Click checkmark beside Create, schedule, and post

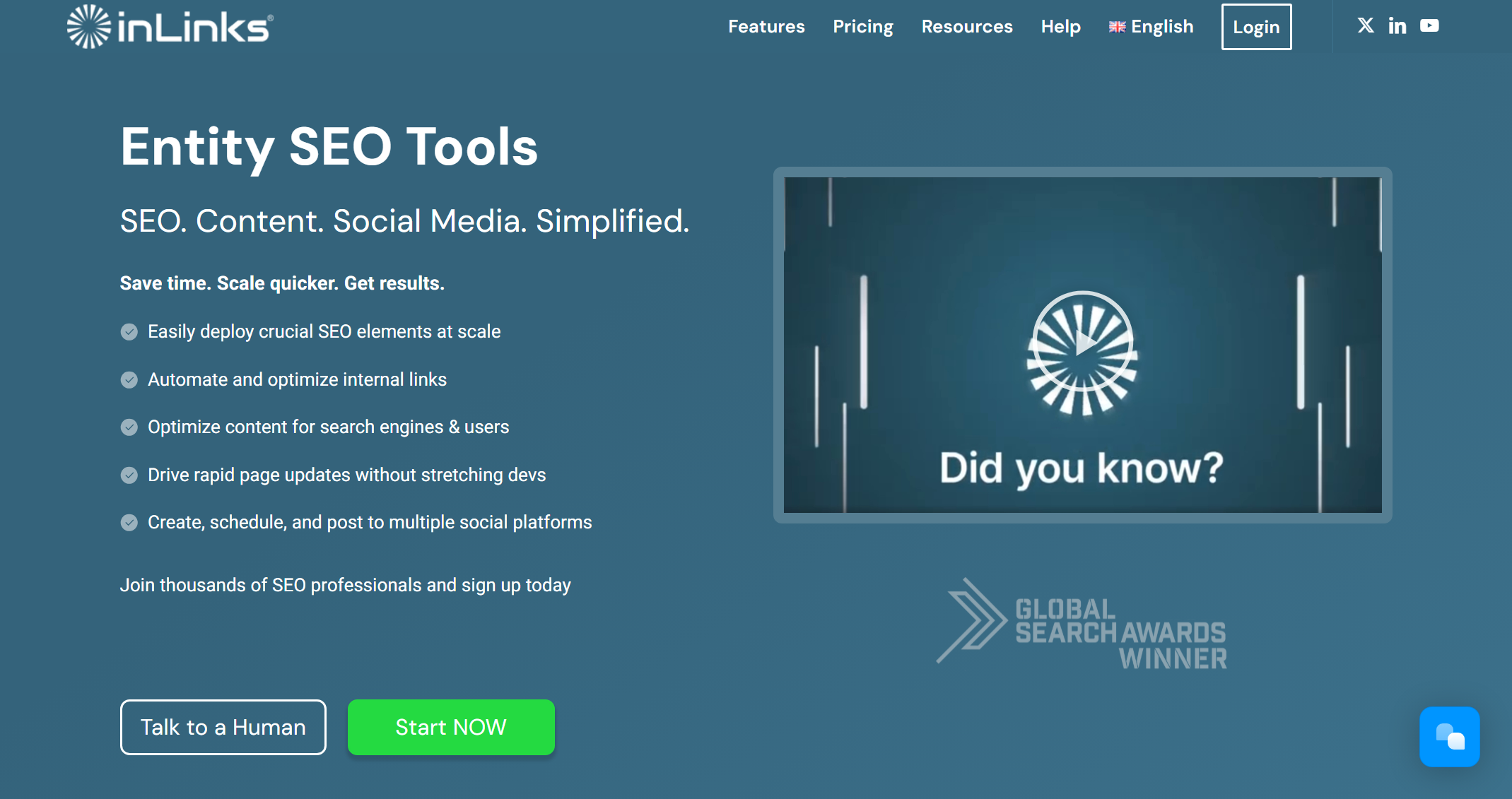(x=129, y=522)
